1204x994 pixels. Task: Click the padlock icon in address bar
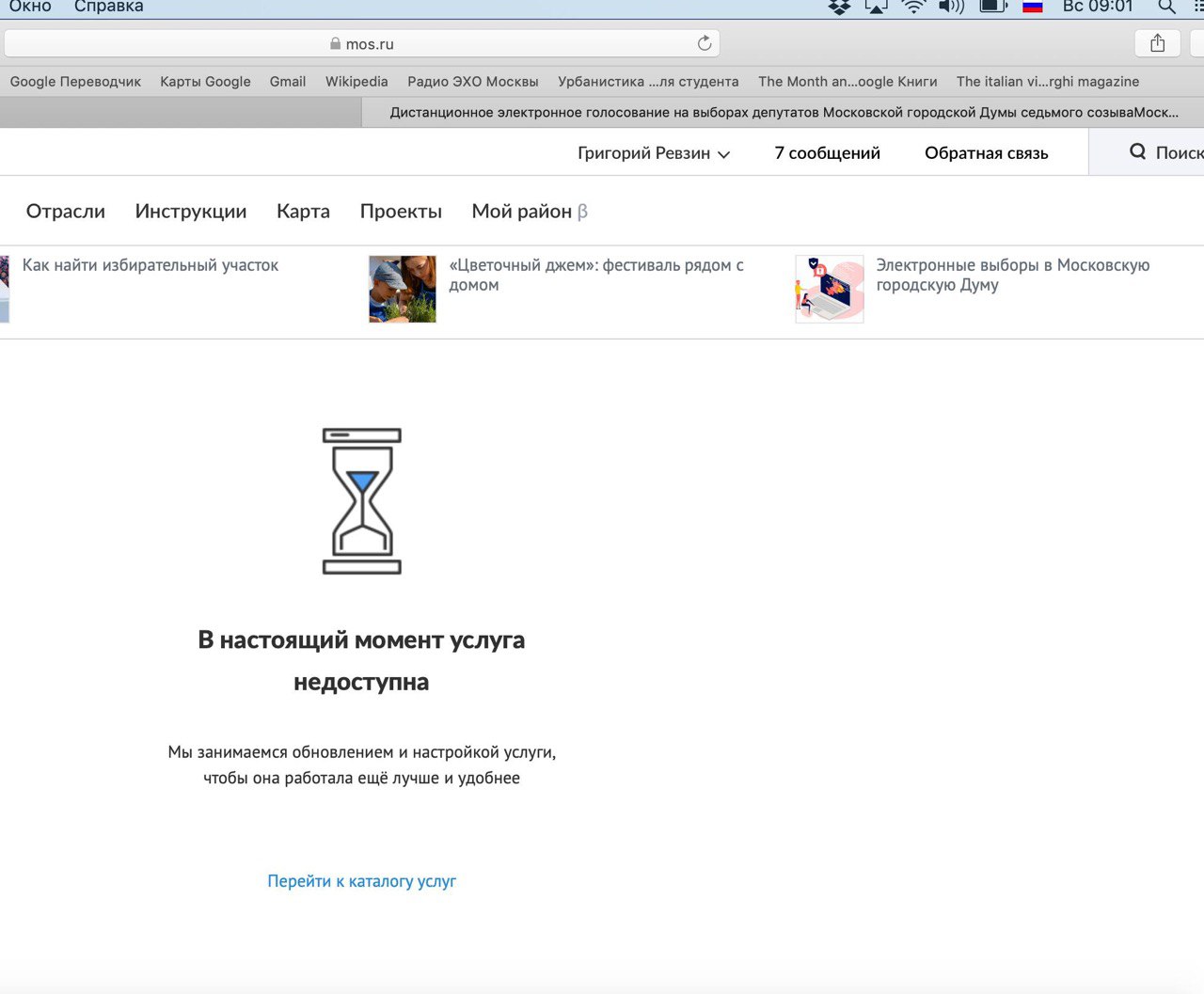[336, 43]
